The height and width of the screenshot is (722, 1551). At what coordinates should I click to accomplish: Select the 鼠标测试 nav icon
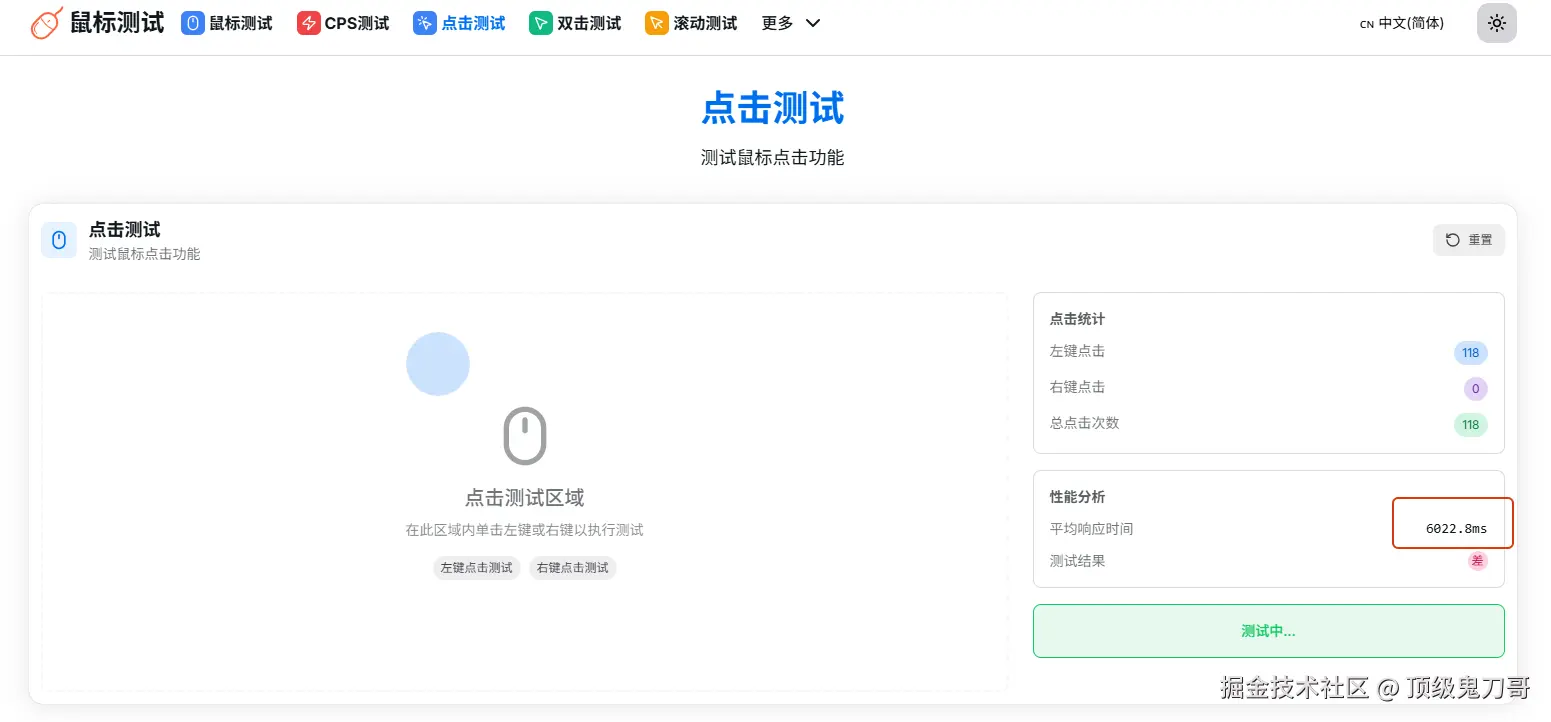coord(192,22)
